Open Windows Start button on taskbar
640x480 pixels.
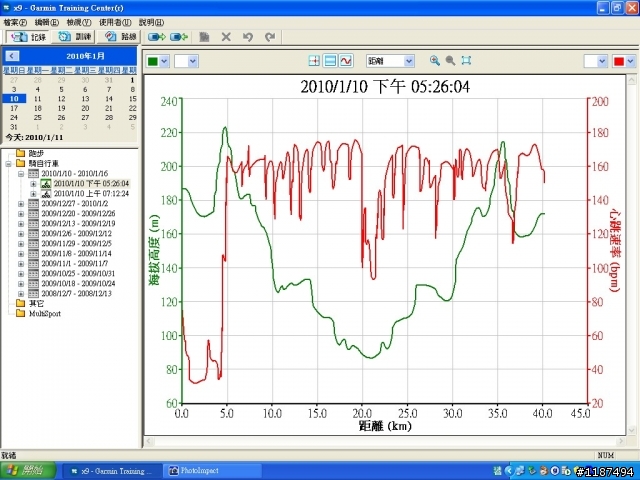pyautogui.click(x=28, y=471)
